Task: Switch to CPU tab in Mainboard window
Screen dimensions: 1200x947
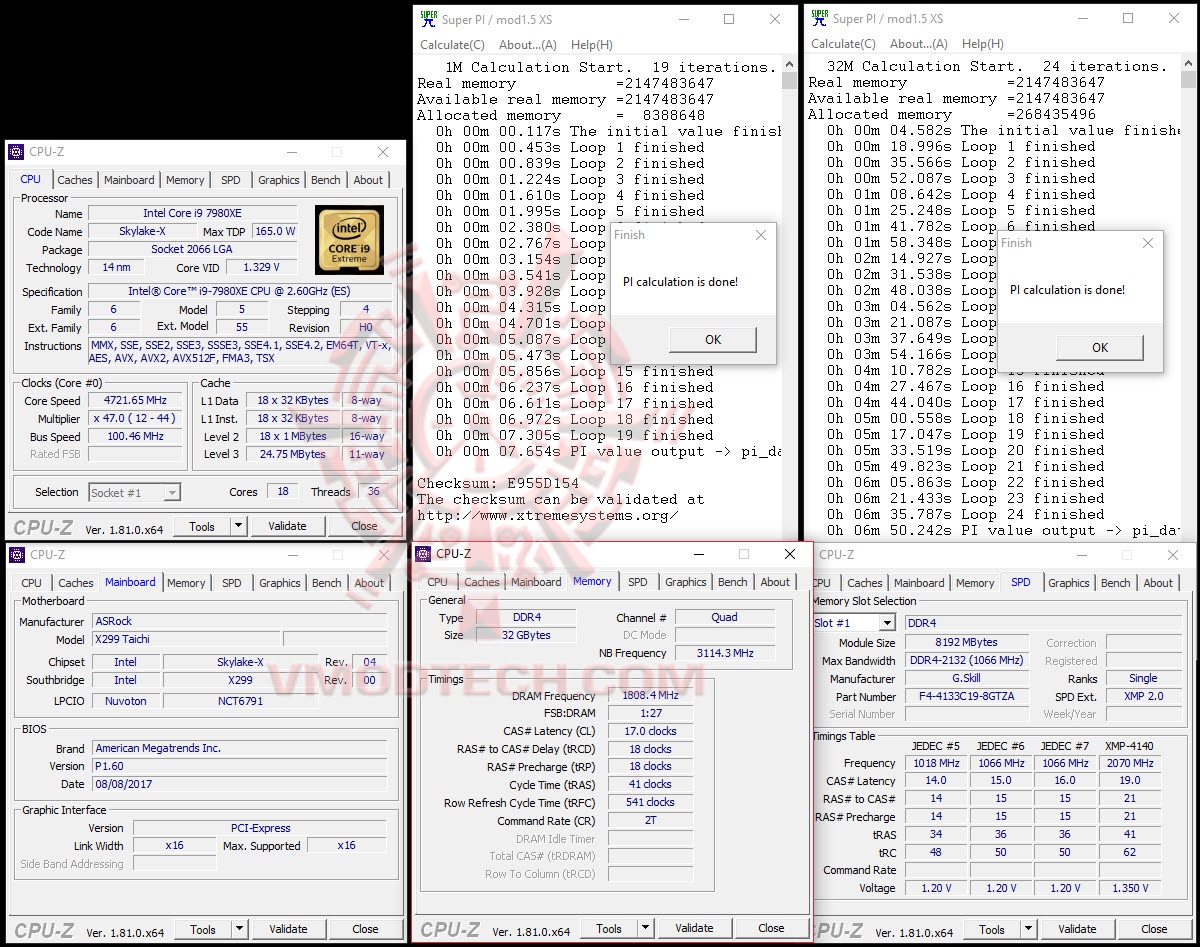Action: click(32, 583)
